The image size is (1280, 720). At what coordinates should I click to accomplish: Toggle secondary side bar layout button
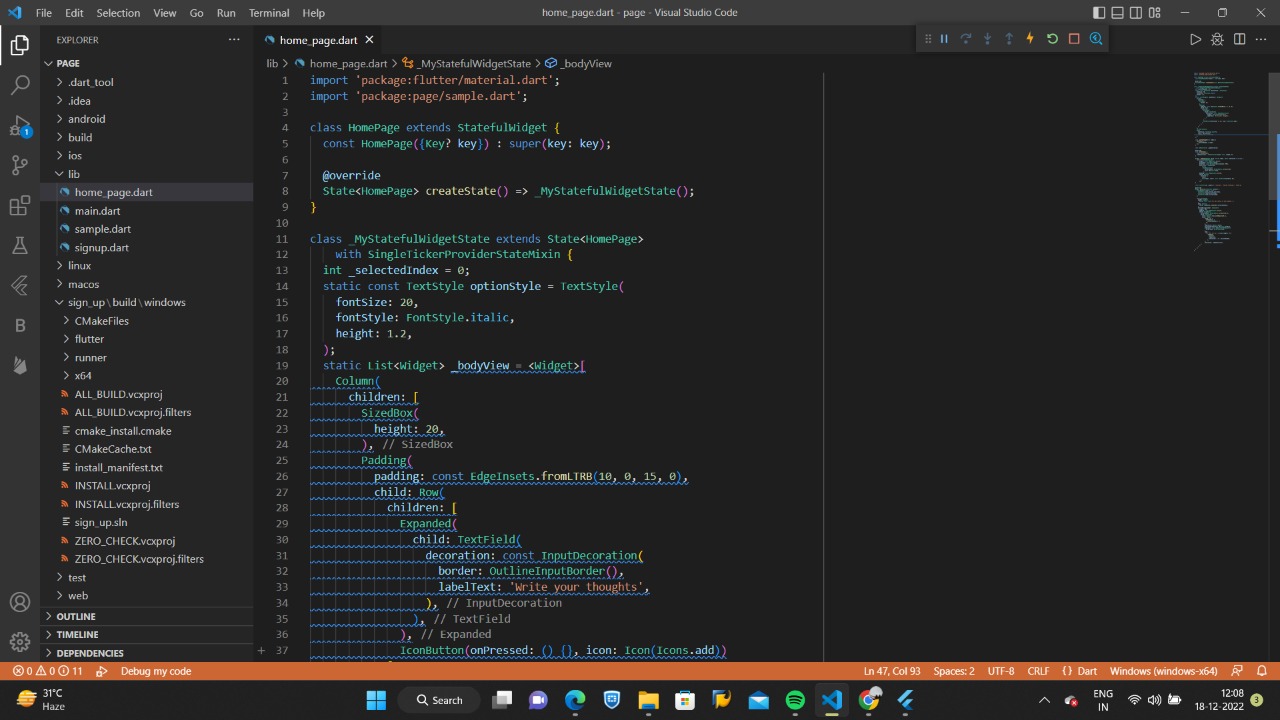(1137, 13)
